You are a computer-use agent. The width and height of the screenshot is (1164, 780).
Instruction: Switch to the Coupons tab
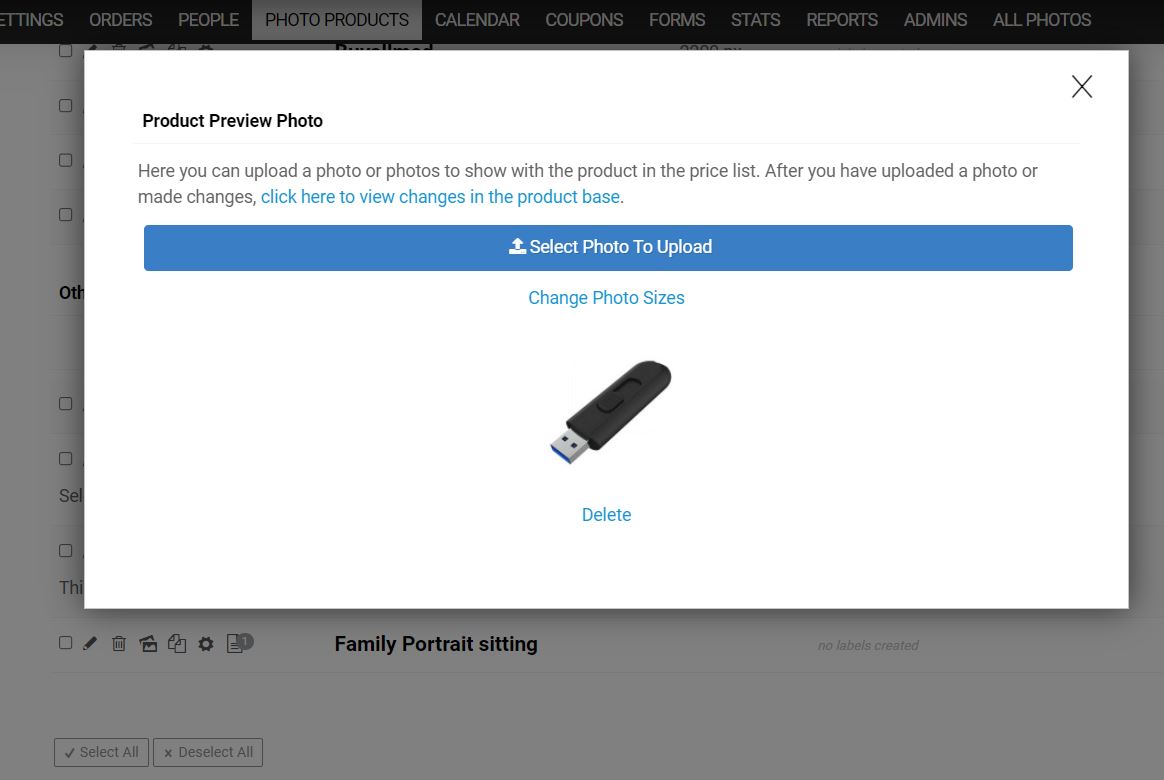[584, 20]
